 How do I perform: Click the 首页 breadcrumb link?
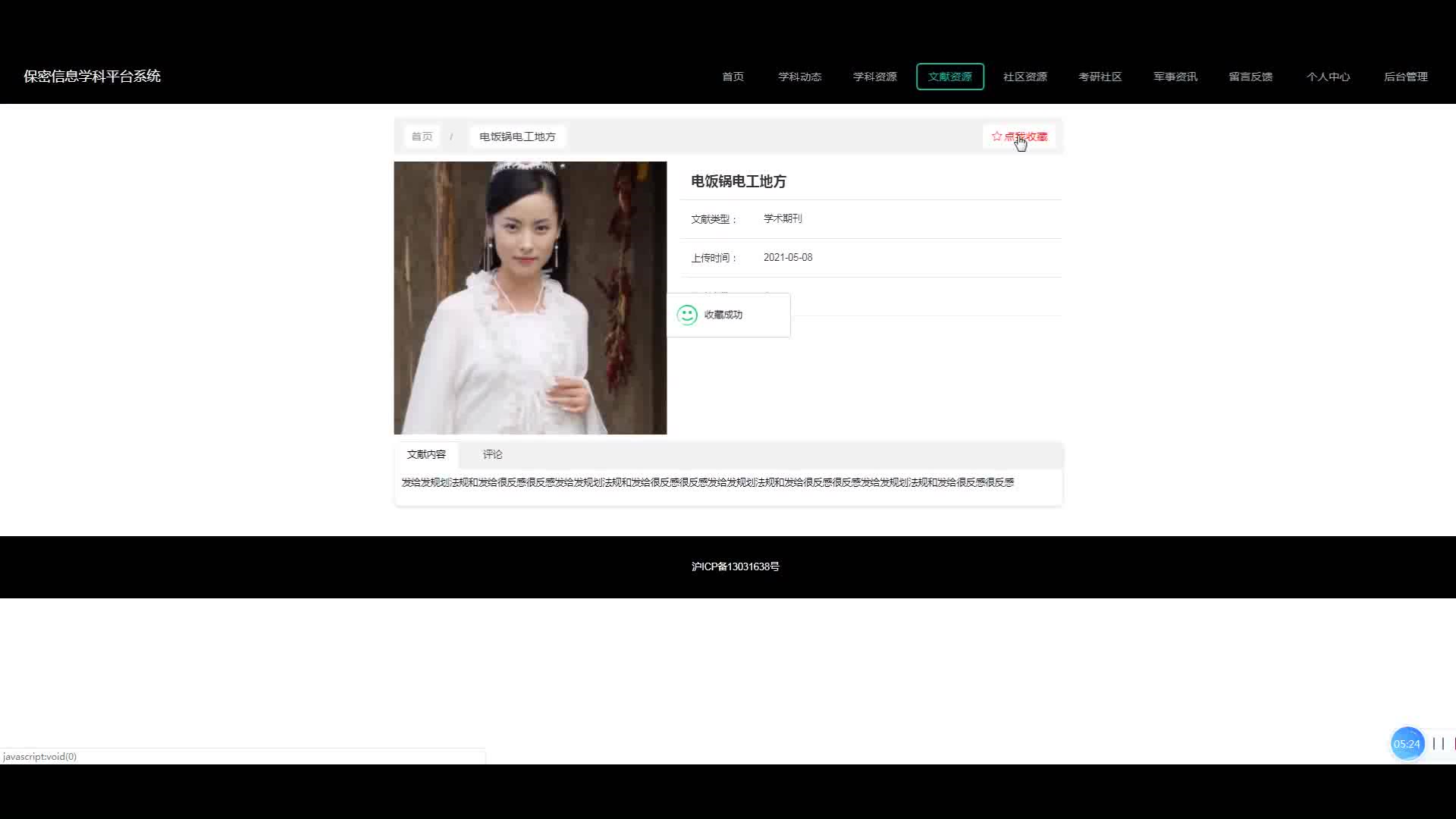pos(422,136)
